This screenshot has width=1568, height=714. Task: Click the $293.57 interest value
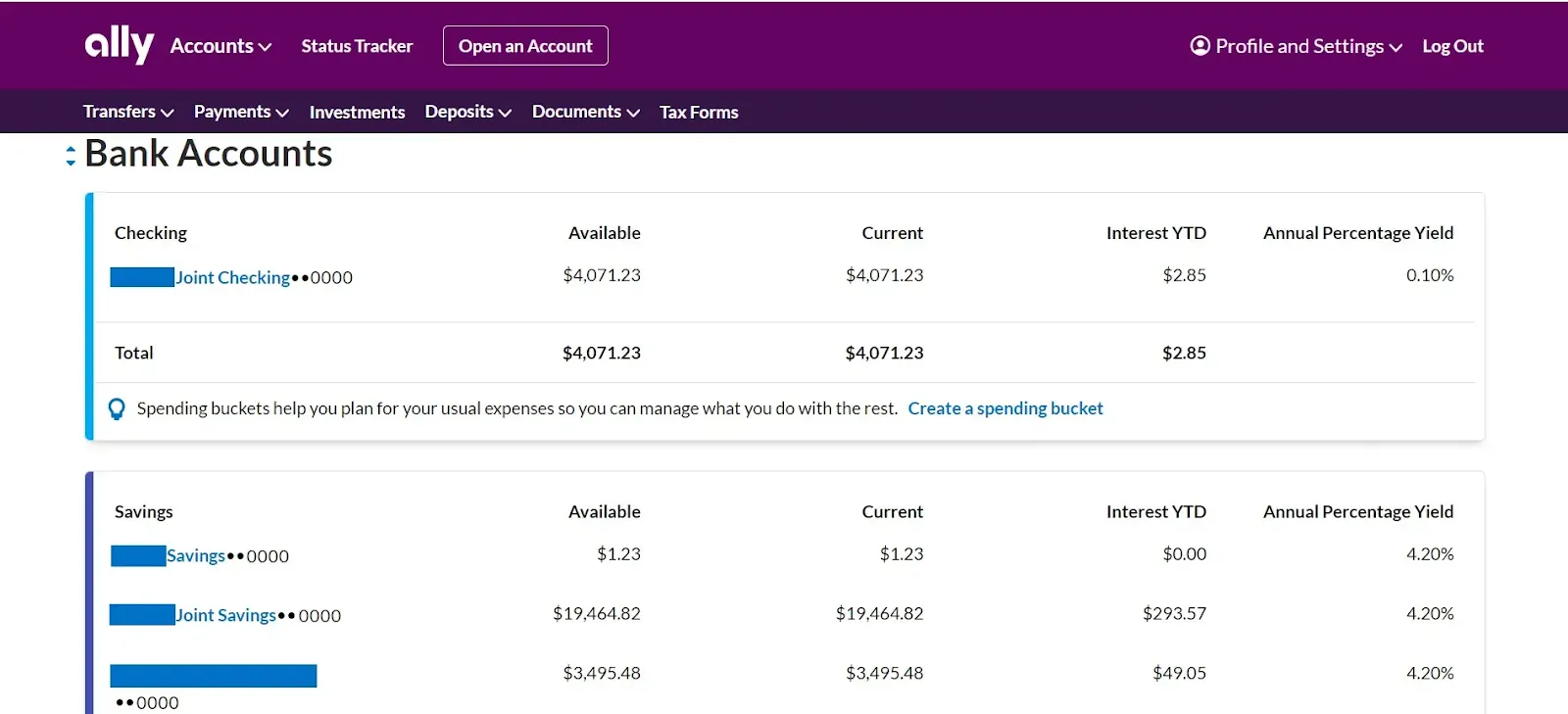pyautogui.click(x=1174, y=614)
